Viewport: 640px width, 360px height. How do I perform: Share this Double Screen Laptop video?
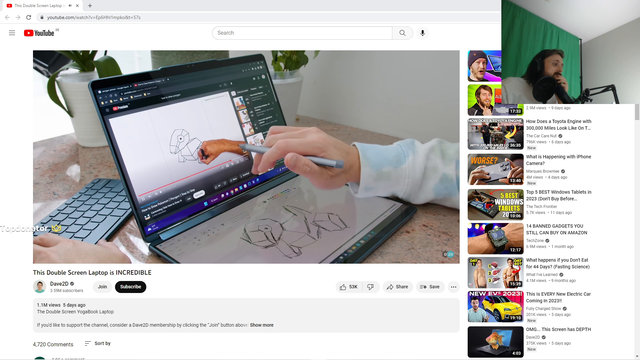click(398, 287)
